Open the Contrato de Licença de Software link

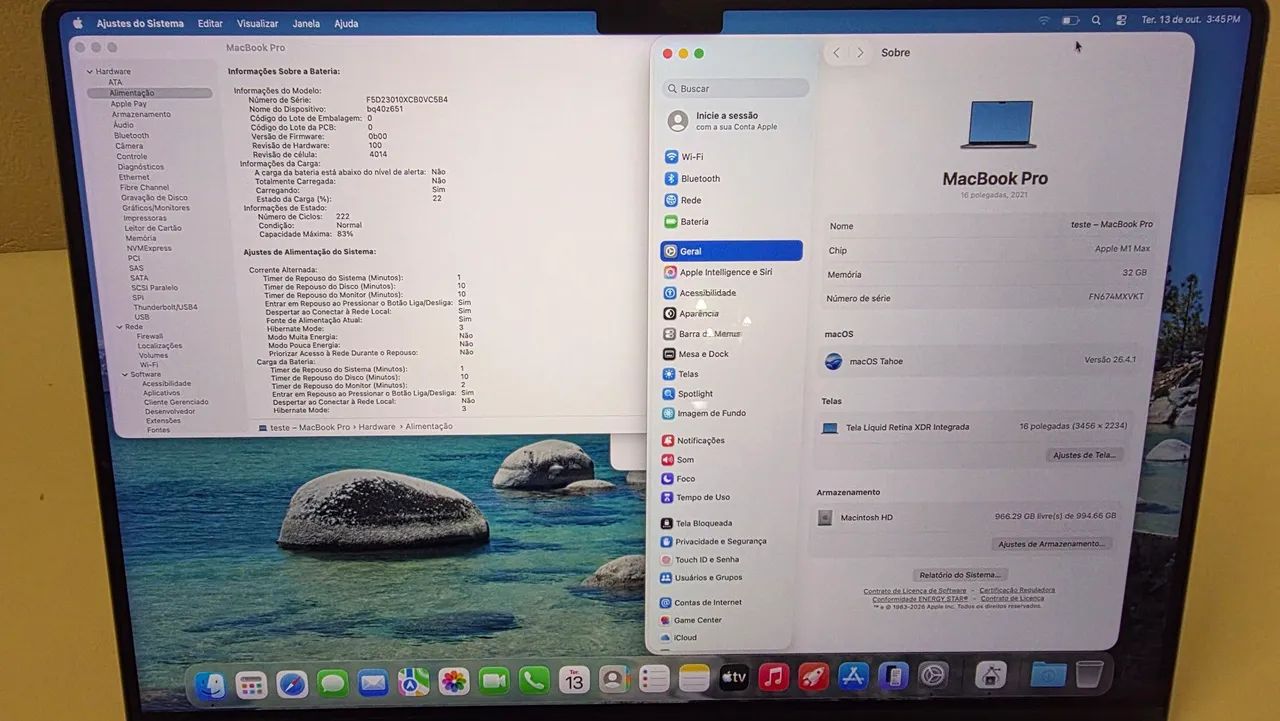click(x=914, y=591)
